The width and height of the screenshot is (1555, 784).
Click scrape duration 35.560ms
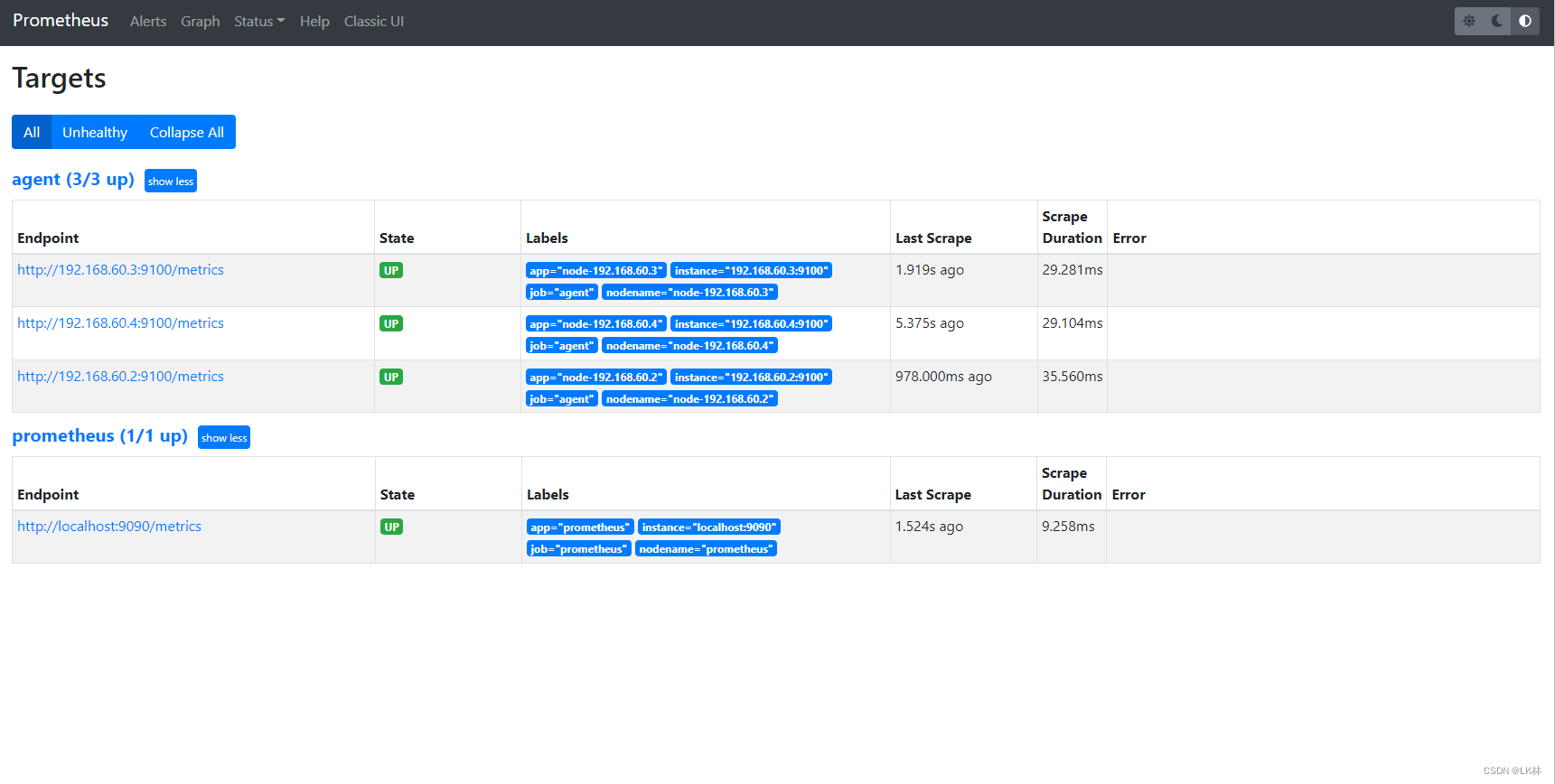pos(1073,376)
